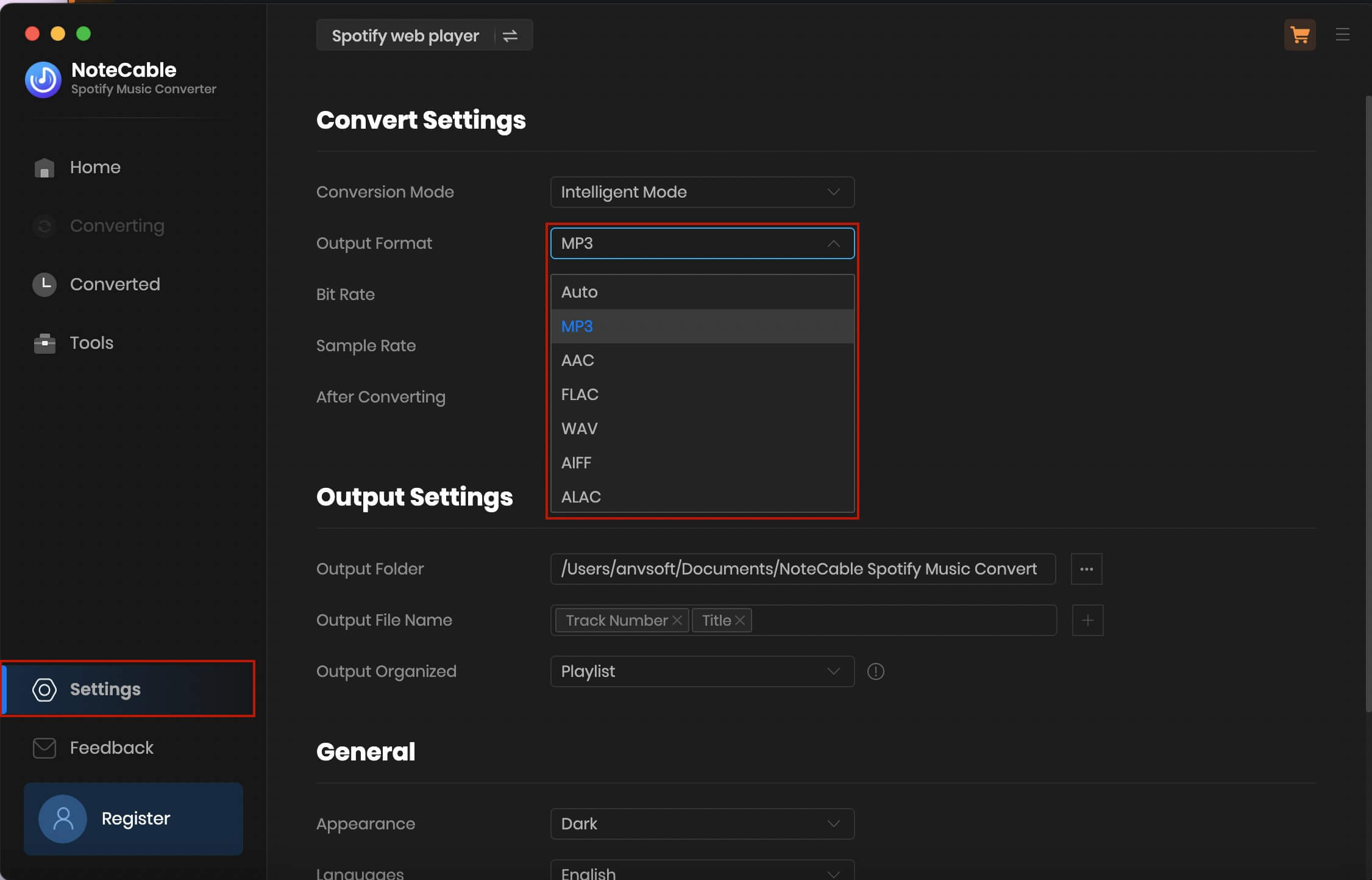Select WAV format option
Screen dimensions: 1372x880
[x=579, y=428]
